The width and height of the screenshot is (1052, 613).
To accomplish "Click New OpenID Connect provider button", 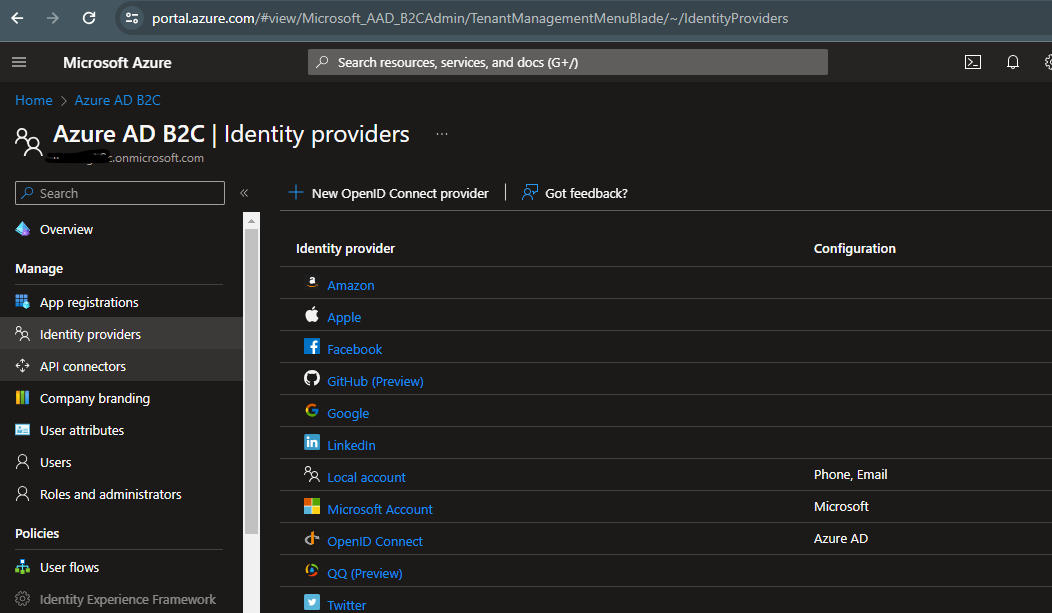I will 388,193.
